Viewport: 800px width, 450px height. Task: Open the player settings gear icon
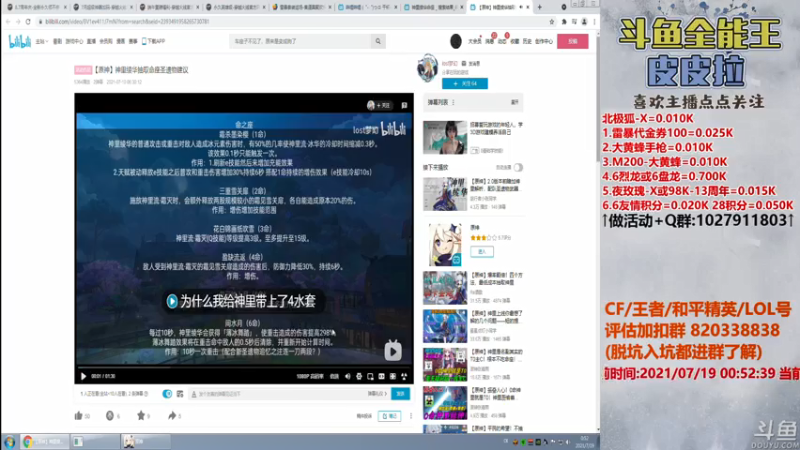tap(359, 377)
